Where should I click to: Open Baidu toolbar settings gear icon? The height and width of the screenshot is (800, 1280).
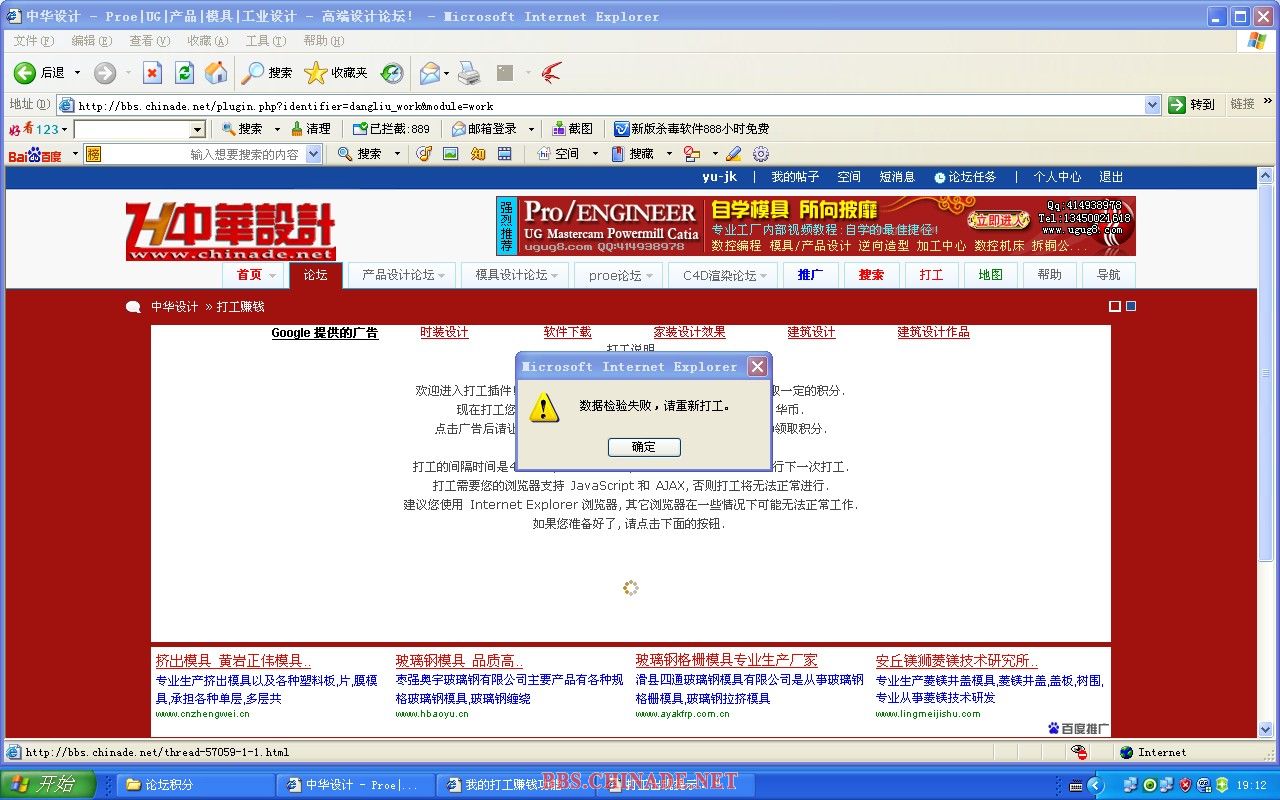761,154
